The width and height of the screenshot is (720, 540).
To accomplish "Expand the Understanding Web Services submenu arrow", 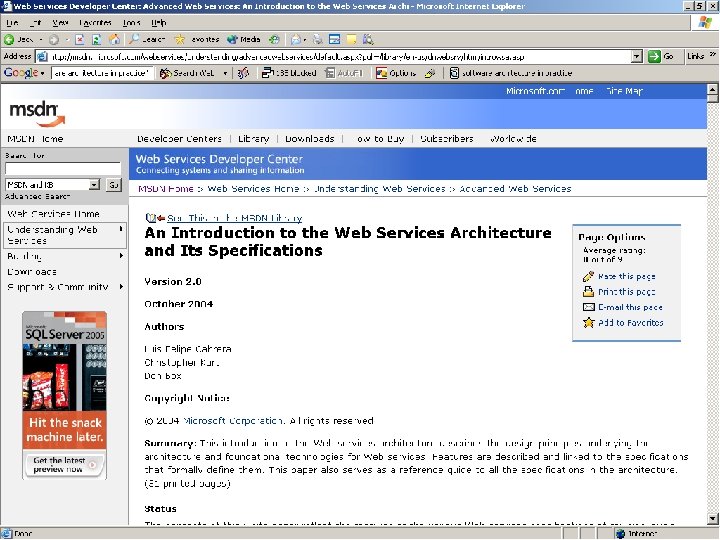I will (121, 229).
